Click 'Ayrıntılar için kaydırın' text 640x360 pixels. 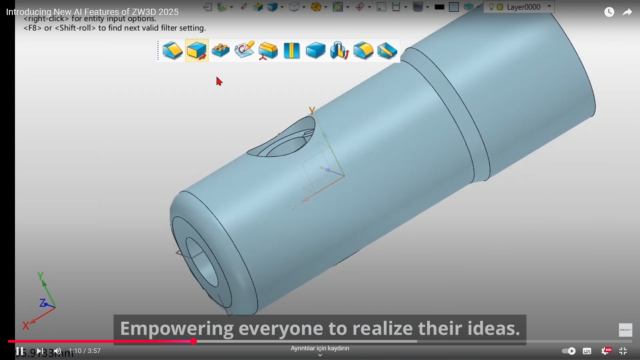(x=320, y=348)
